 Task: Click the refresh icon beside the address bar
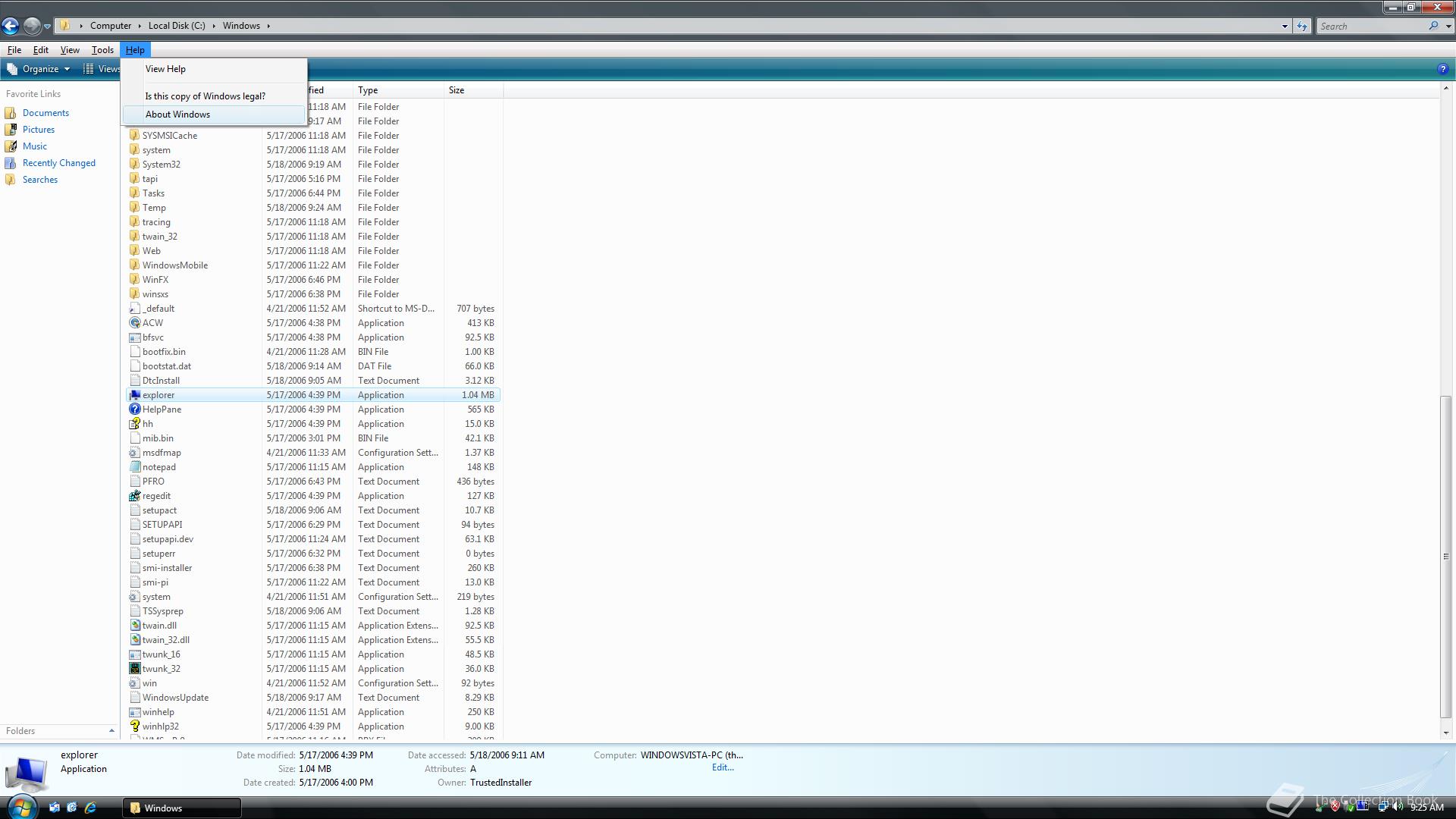coord(1302,26)
